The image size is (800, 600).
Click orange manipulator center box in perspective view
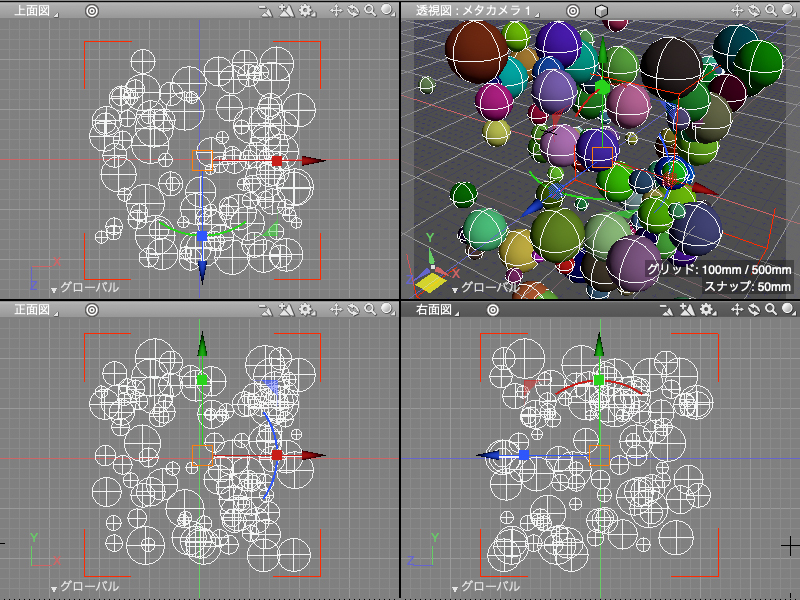tap(602, 157)
